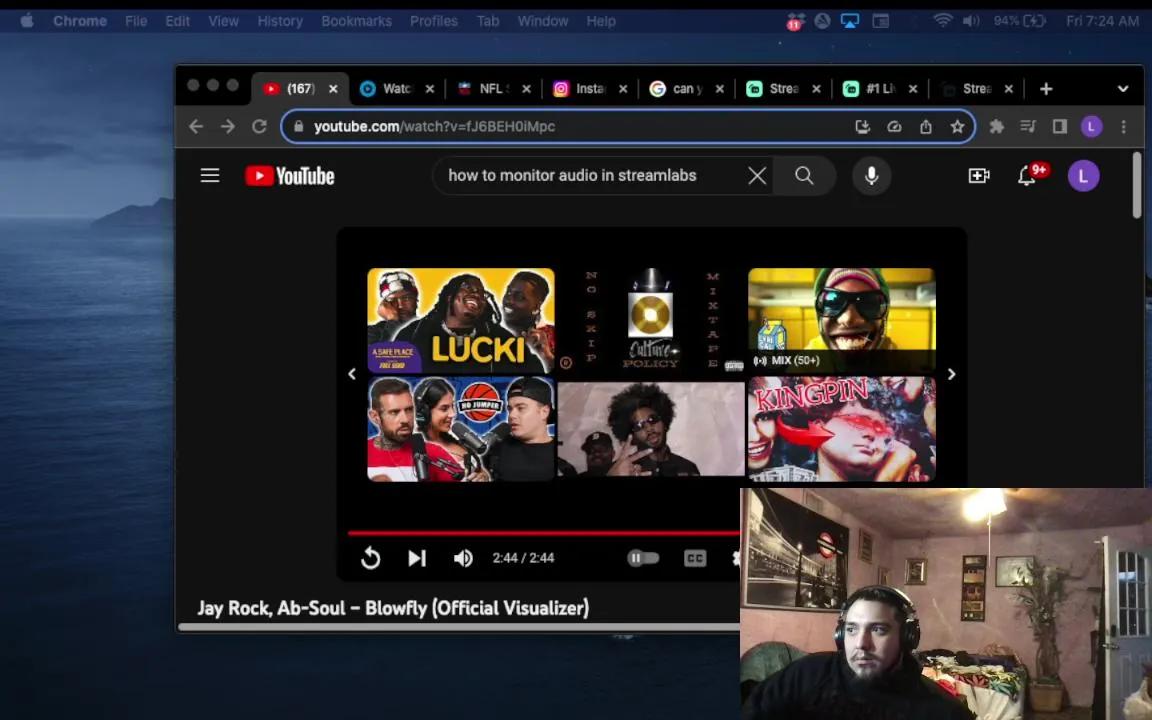The width and height of the screenshot is (1152, 720).
Task: Show previous suggested videos in end screen
Action: point(352,374)
